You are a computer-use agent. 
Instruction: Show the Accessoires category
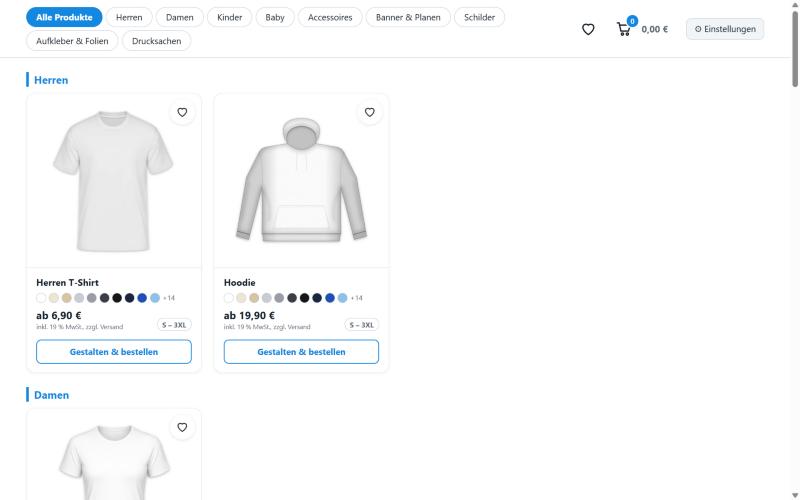[x=330, y=17]
